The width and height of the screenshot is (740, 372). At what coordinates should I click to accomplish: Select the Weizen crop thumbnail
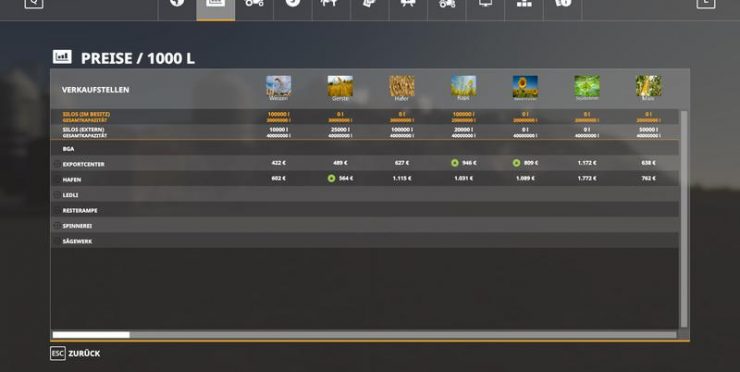pos(278,86)
